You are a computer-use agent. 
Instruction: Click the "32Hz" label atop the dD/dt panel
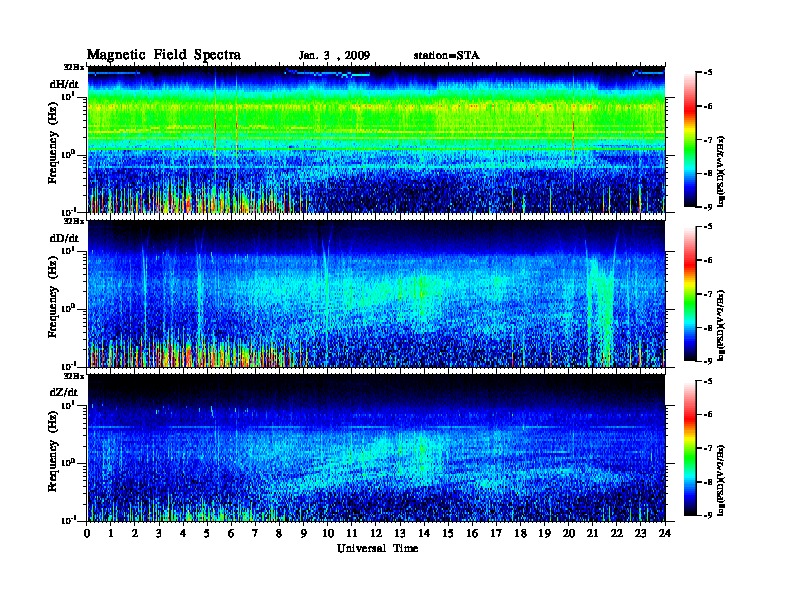74,221
